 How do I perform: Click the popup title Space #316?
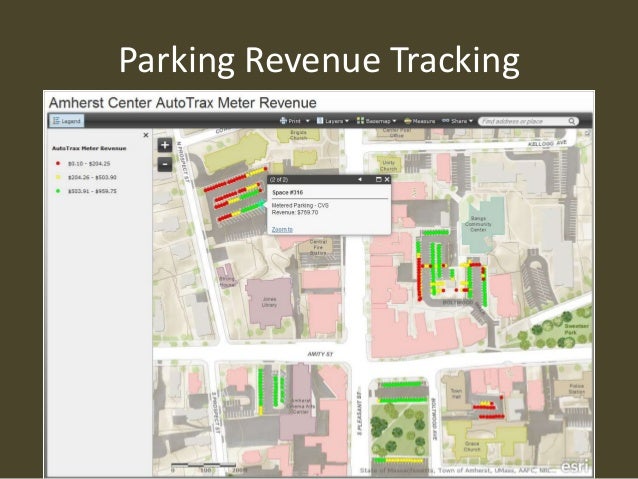click(x=288, y=192)
